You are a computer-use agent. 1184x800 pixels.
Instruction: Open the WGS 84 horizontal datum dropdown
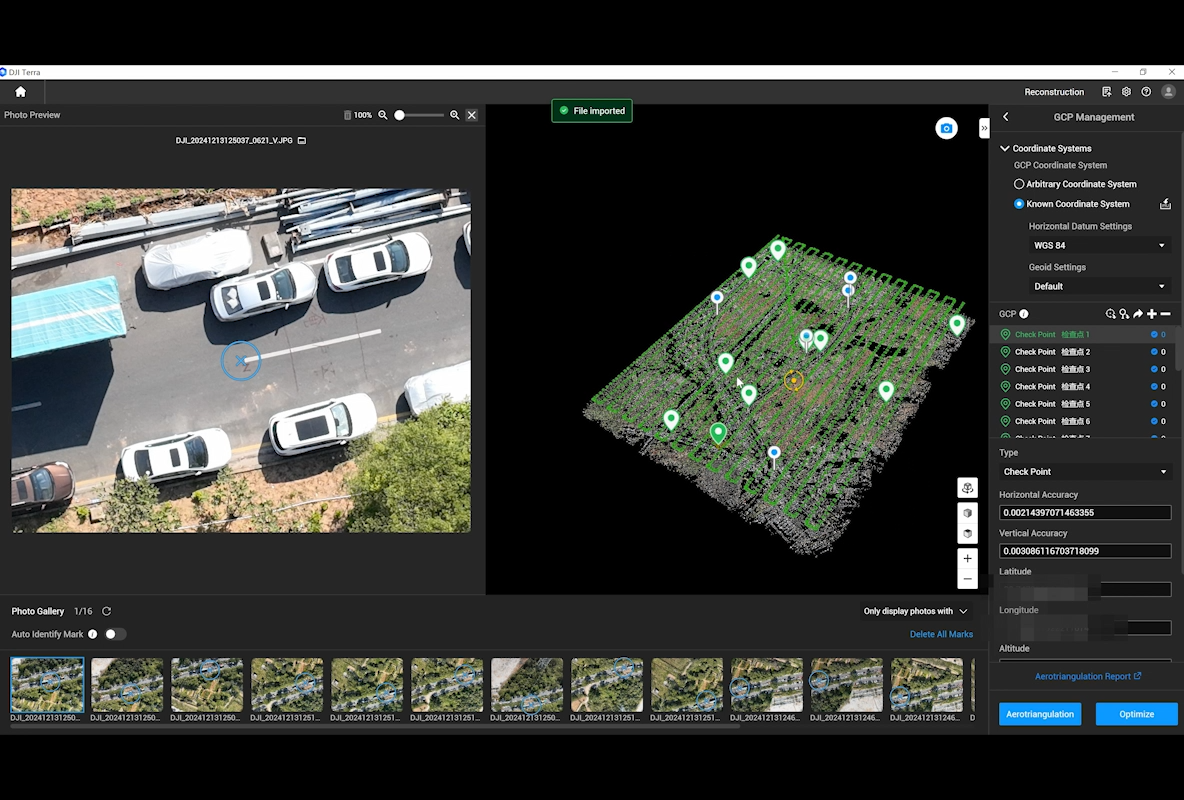(1098, 246)
